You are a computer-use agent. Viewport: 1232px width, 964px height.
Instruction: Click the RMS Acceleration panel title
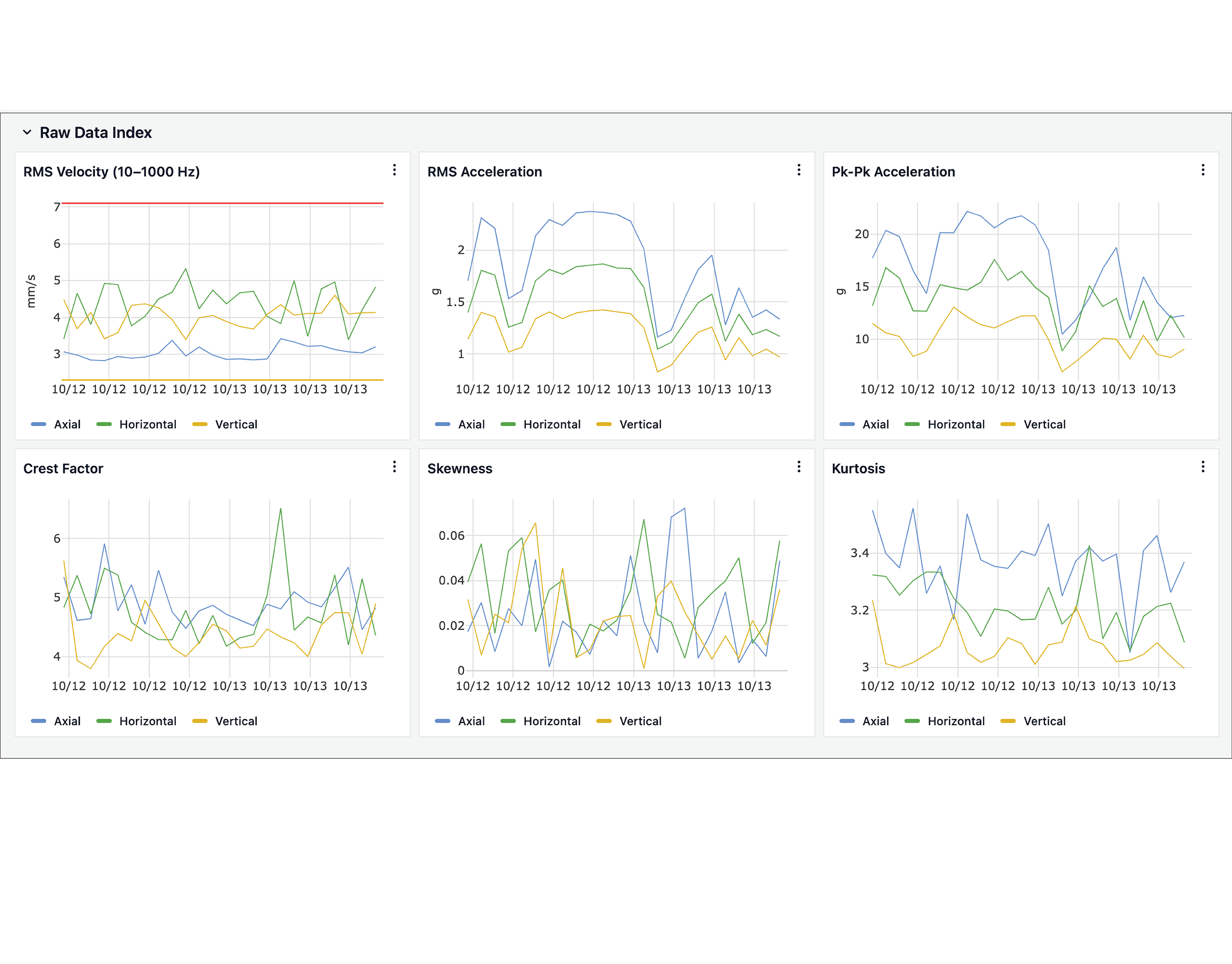[484, 171]
